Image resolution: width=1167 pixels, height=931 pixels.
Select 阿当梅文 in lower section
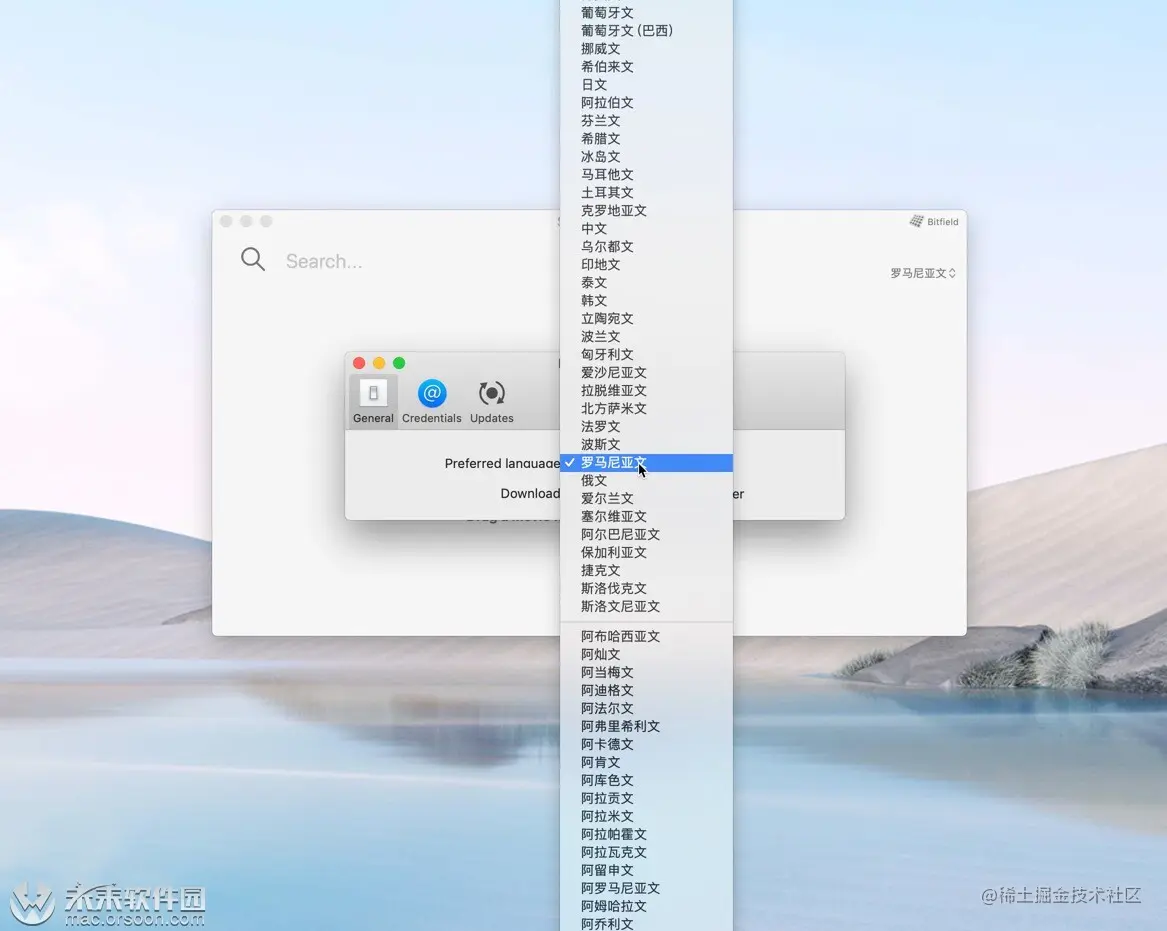point(646,672)
